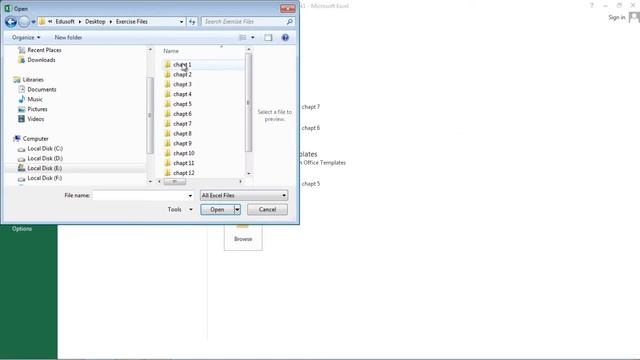Select Downloads in navigation pane
The width and height of the screenshot is (640, 360).
pyautogui.click(x=37, y=60)
